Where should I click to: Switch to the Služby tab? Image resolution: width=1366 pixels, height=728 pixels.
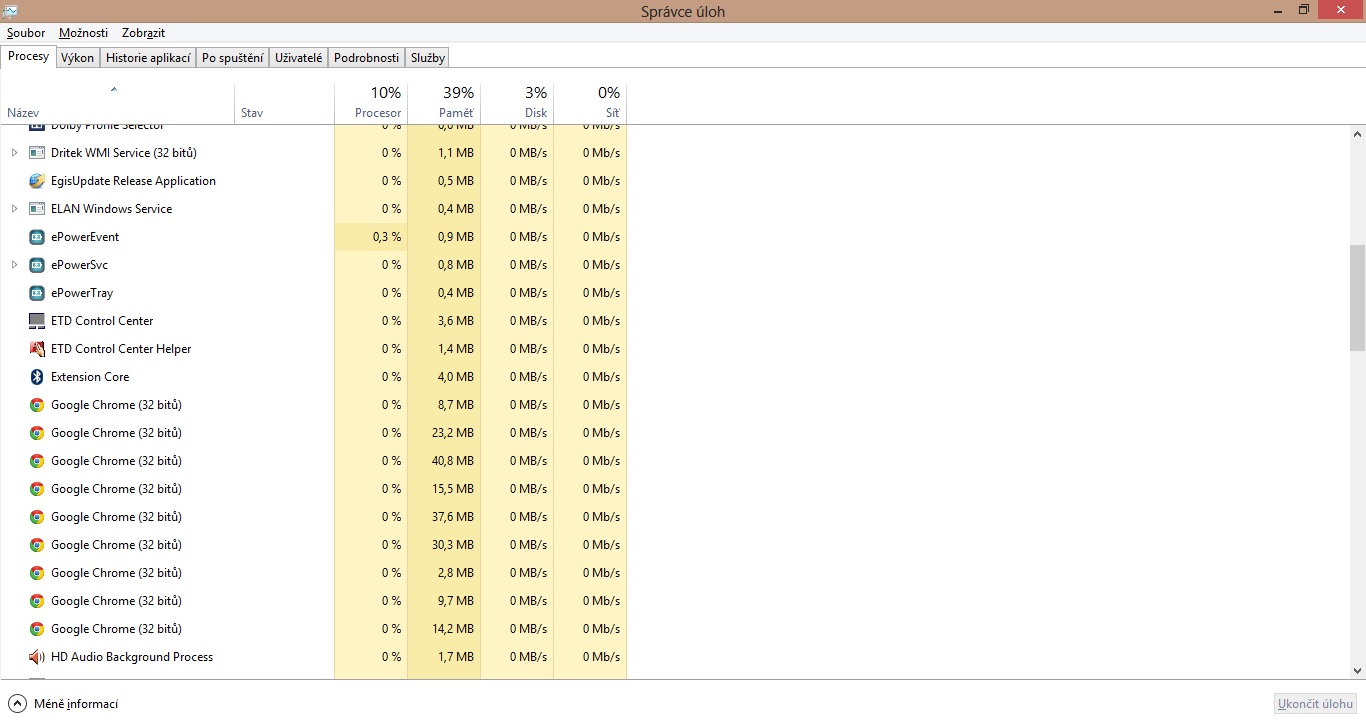(x=427, y=58)
